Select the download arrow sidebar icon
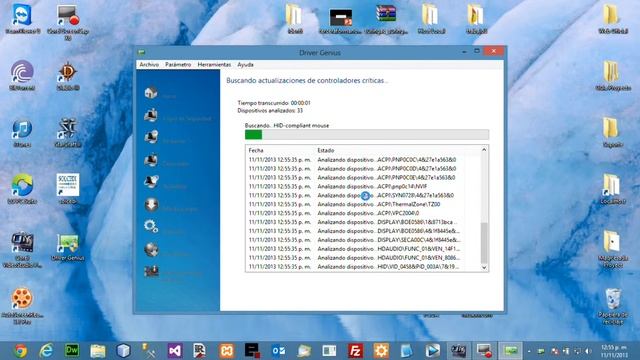This screenshot has width=640, height=360. pyautogui.click(x=151, y=204)
